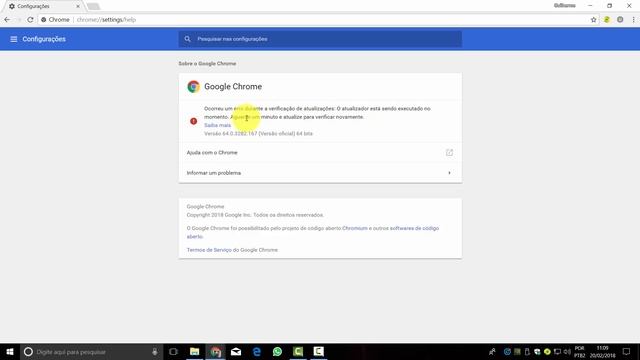Open a new tab
Screen dimensions: 640x360
(93, 7)
